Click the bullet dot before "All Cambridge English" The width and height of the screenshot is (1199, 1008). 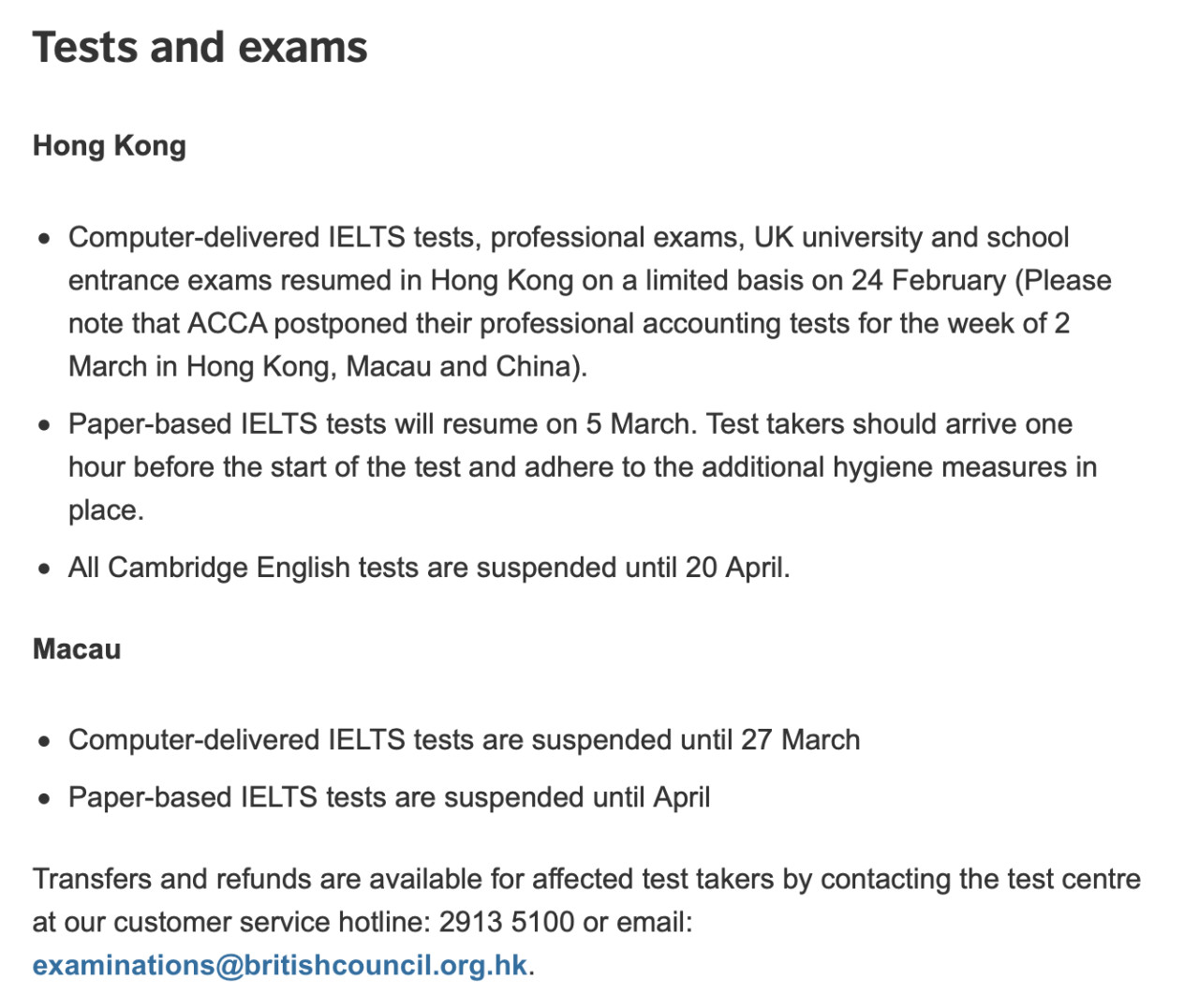44,569
